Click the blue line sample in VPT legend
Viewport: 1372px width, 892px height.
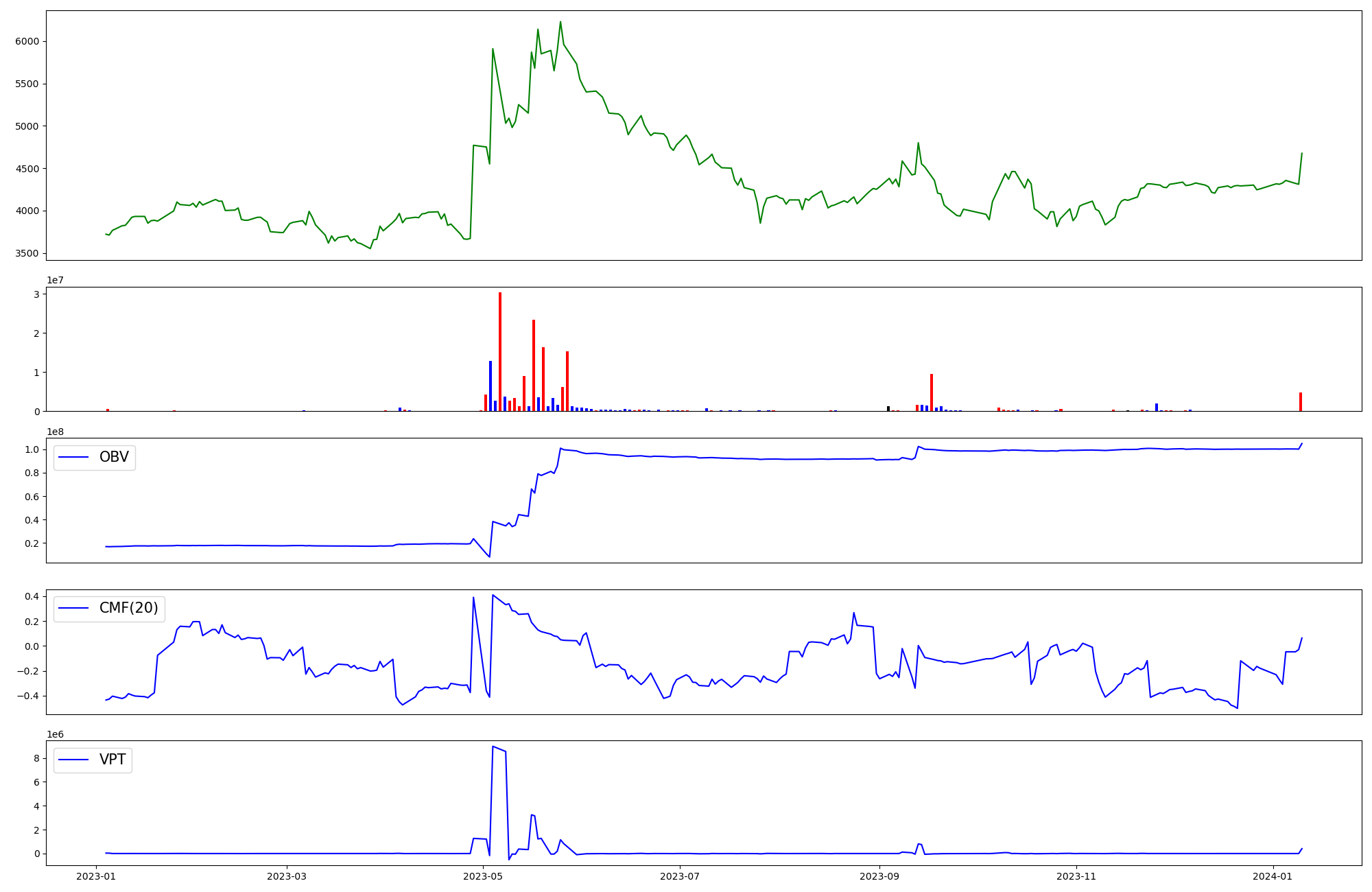point(74,760)
